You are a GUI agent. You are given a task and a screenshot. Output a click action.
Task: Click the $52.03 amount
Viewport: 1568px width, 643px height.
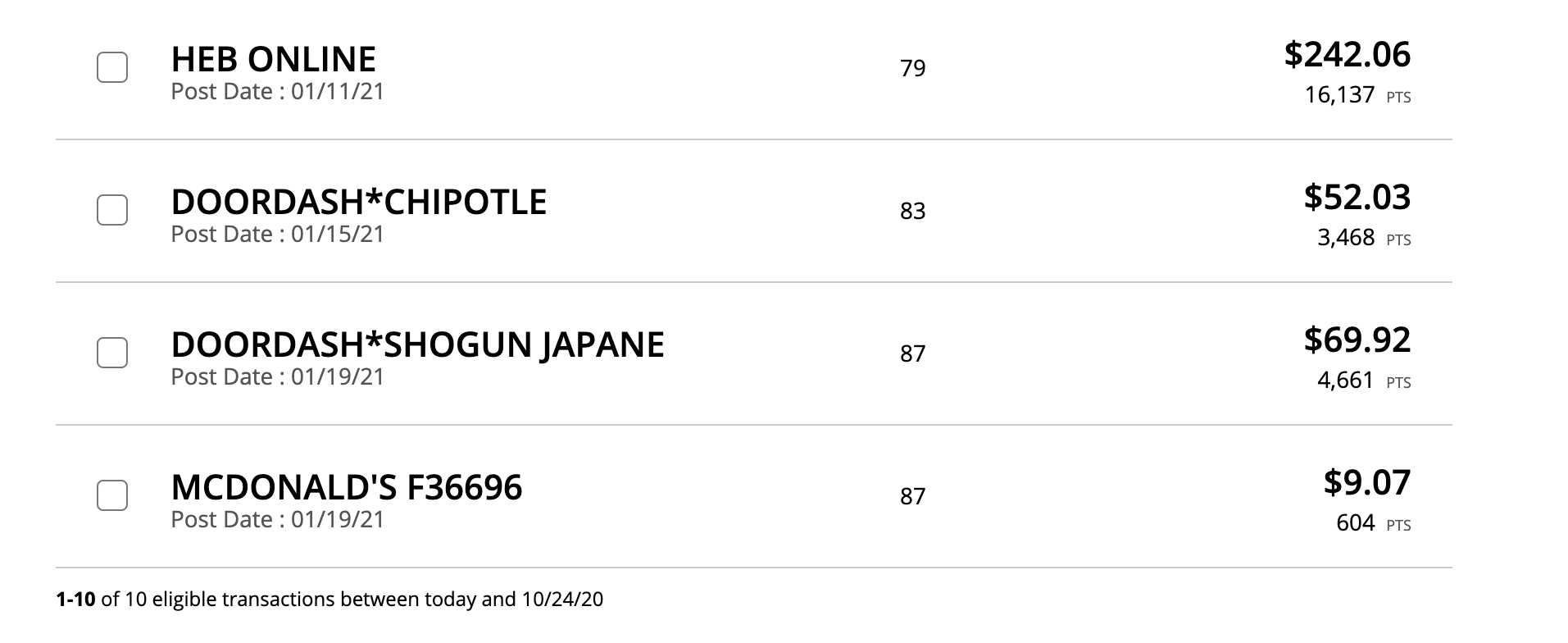point(1357,197)
